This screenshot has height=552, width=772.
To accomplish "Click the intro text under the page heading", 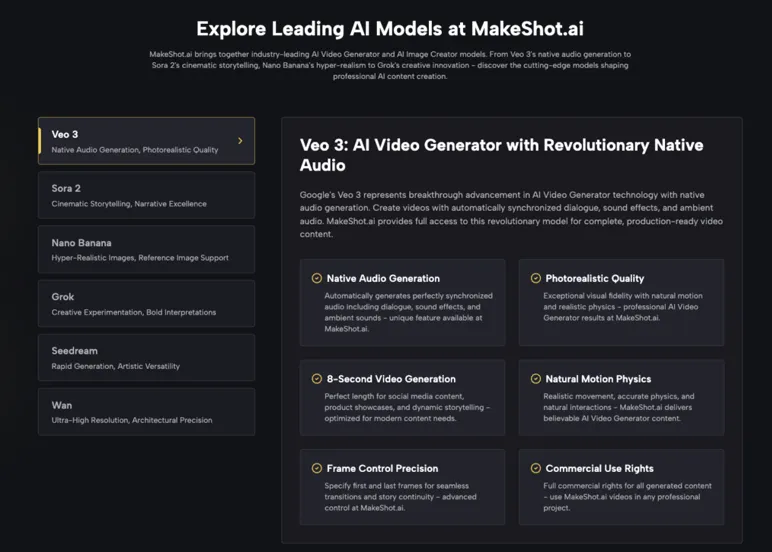I will click(x=390, y=65).
